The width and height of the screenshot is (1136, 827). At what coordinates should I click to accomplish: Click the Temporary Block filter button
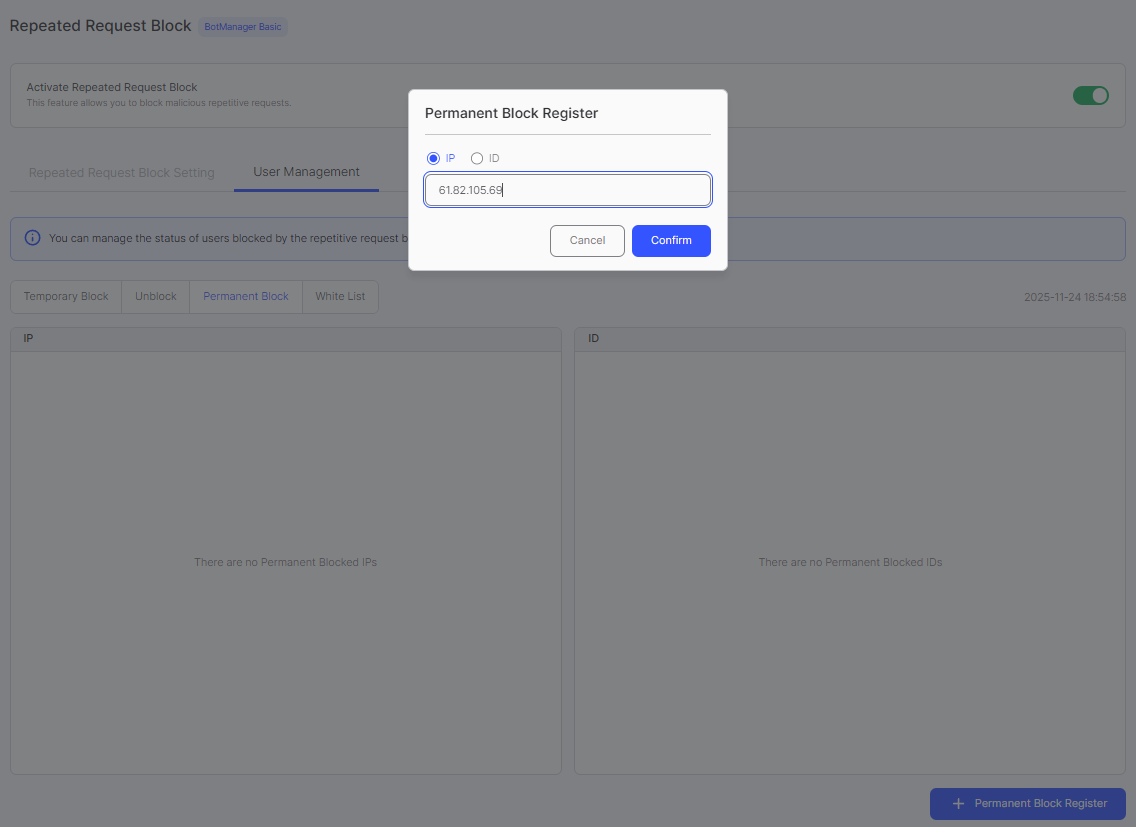(65, 296)
